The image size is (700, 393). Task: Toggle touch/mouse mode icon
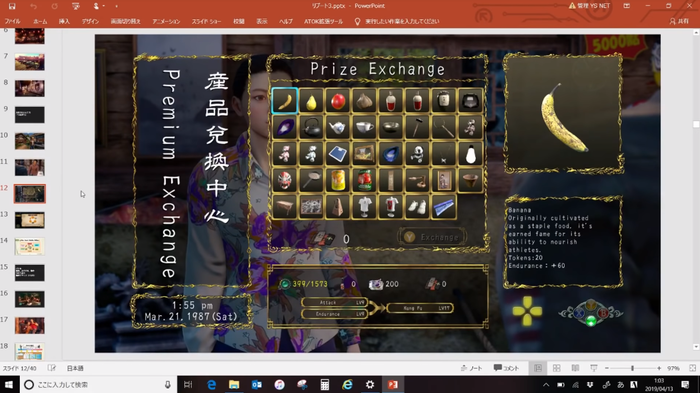tap(96, 6)
